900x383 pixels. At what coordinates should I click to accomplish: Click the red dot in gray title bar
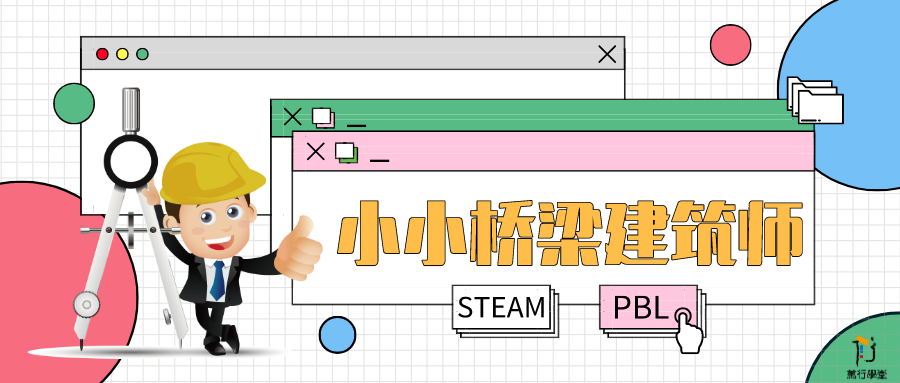pyautogui.click(x=102, y=54)
